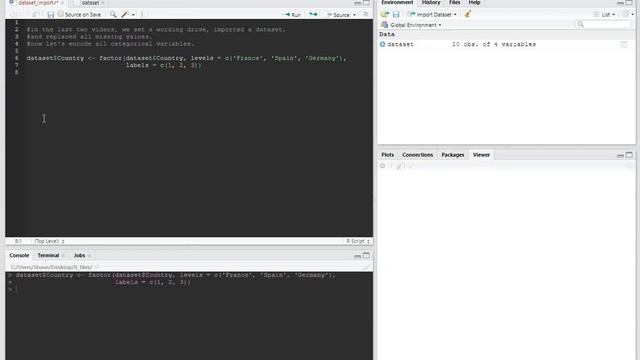Refresh environment using the circular icon
The height and width of the screenshot is (360, 640).
[625, 14]
